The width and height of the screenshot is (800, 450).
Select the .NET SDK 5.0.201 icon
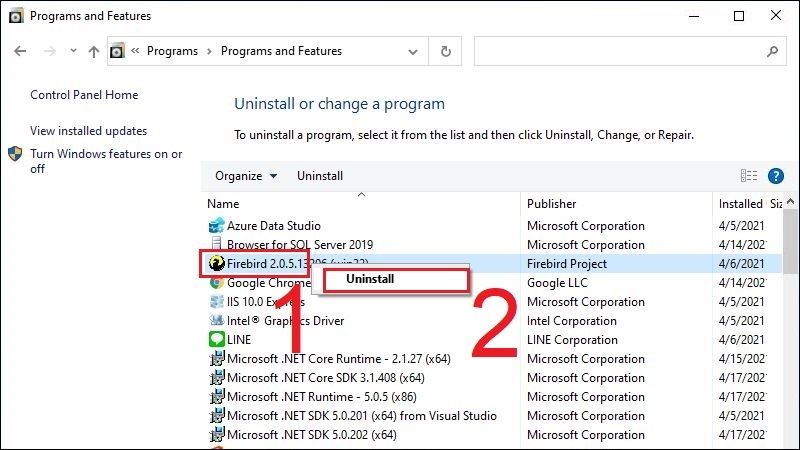coord(217,416)
